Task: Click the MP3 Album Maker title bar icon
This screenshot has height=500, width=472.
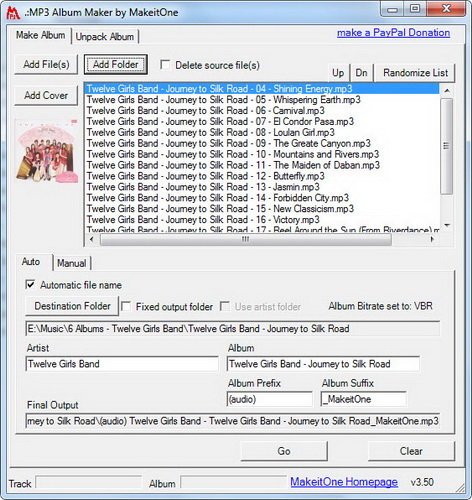Action: click(x=13, y=13)
